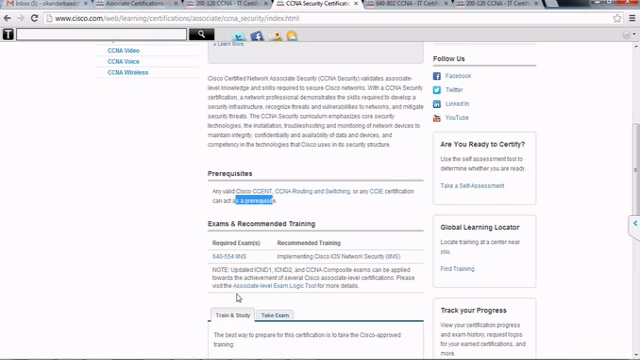The image size is (640, 360).
Task: Click the IINS link in Recommended Training
Action: tap(393, 257)
